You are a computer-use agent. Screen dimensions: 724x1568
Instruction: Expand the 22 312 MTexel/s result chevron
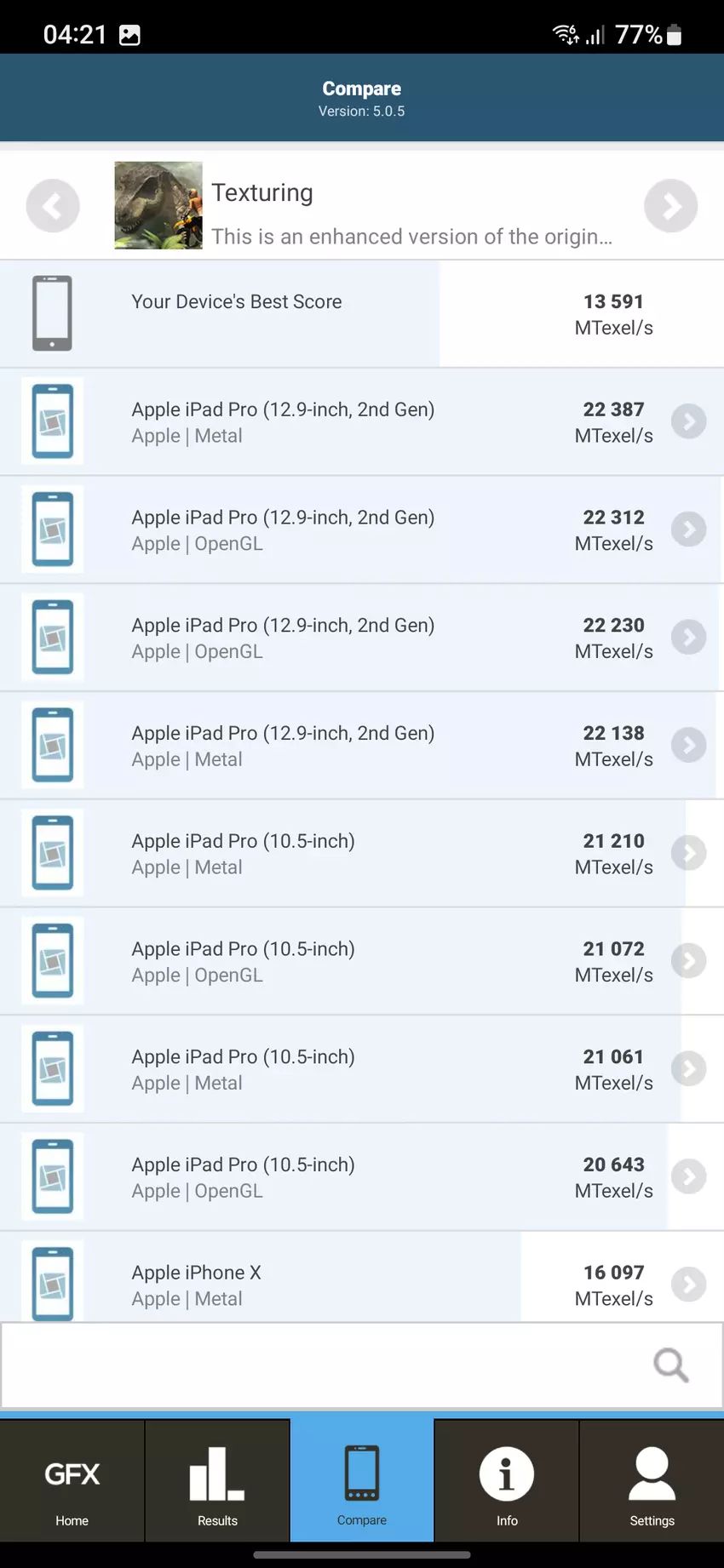pyautogui.click(x=688, y=529)
